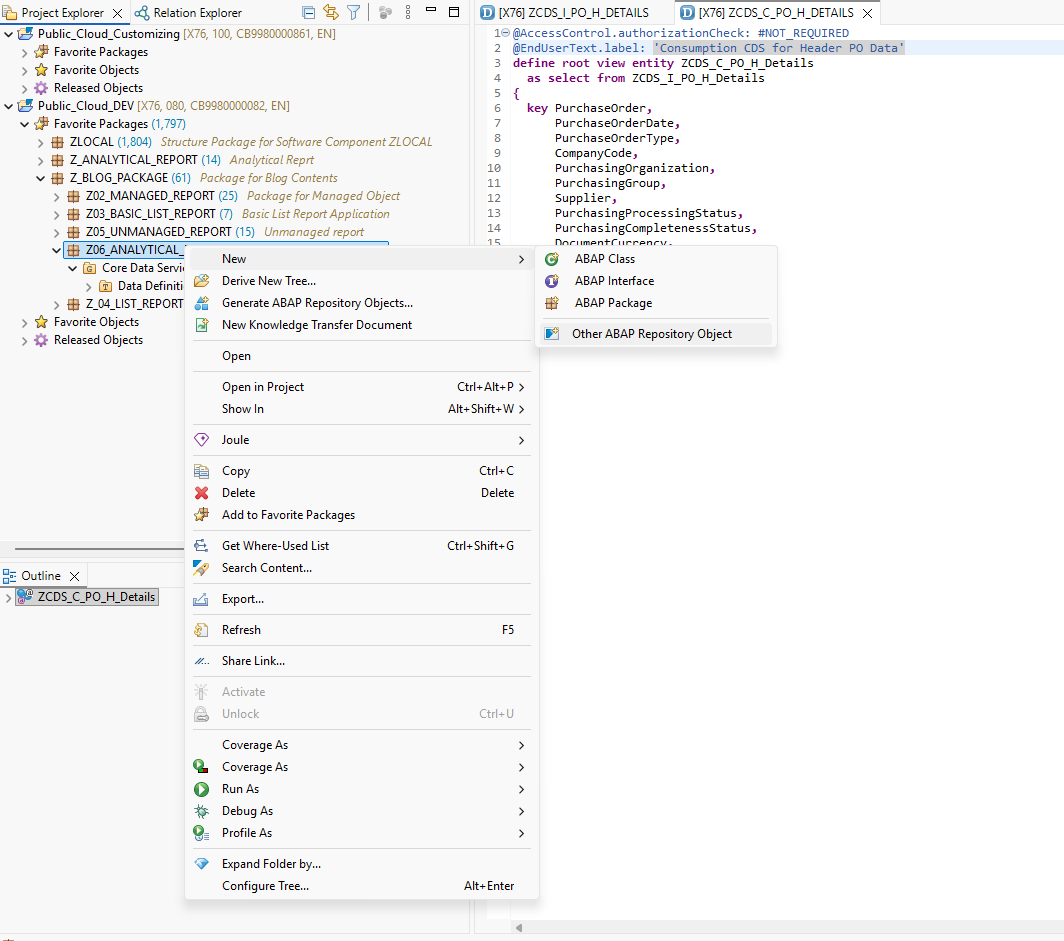The width and height of the screenshot is (1064, 941).
Task: Click the editor horizontal scrollbar left arrow
Action: pyautogui.click(x=519, y=927)
